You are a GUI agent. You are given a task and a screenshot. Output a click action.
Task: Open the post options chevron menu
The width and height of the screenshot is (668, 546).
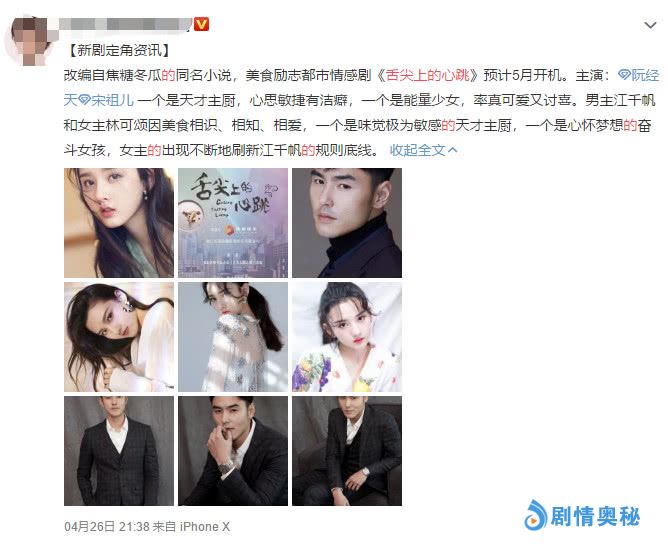(650, 26)
